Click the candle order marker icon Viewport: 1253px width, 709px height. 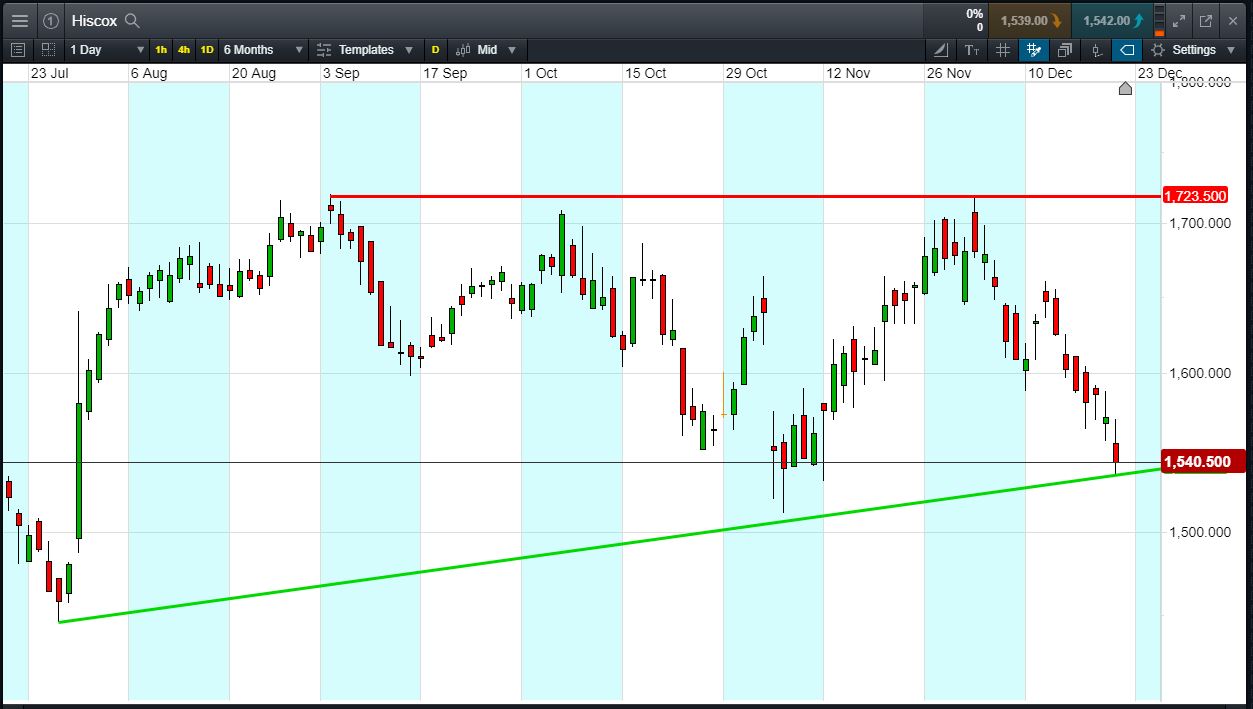[x=1096, y=49]
